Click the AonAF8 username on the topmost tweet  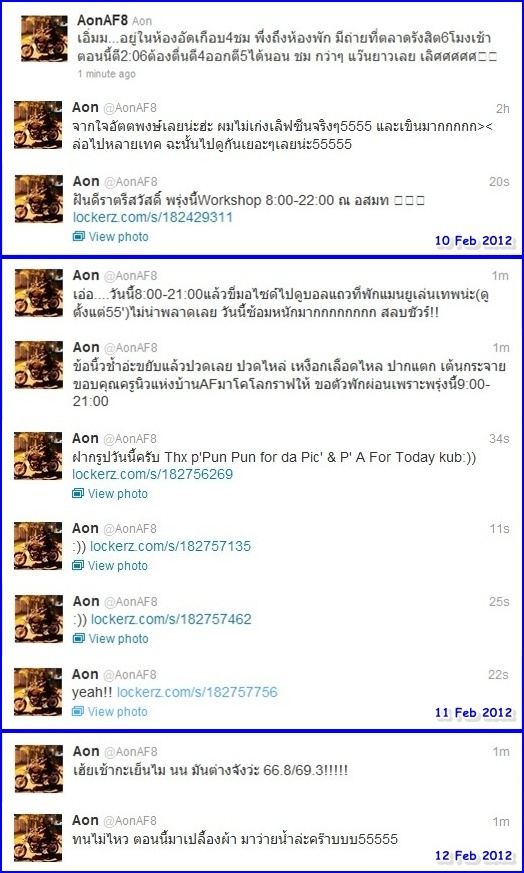tap(102, 21)
